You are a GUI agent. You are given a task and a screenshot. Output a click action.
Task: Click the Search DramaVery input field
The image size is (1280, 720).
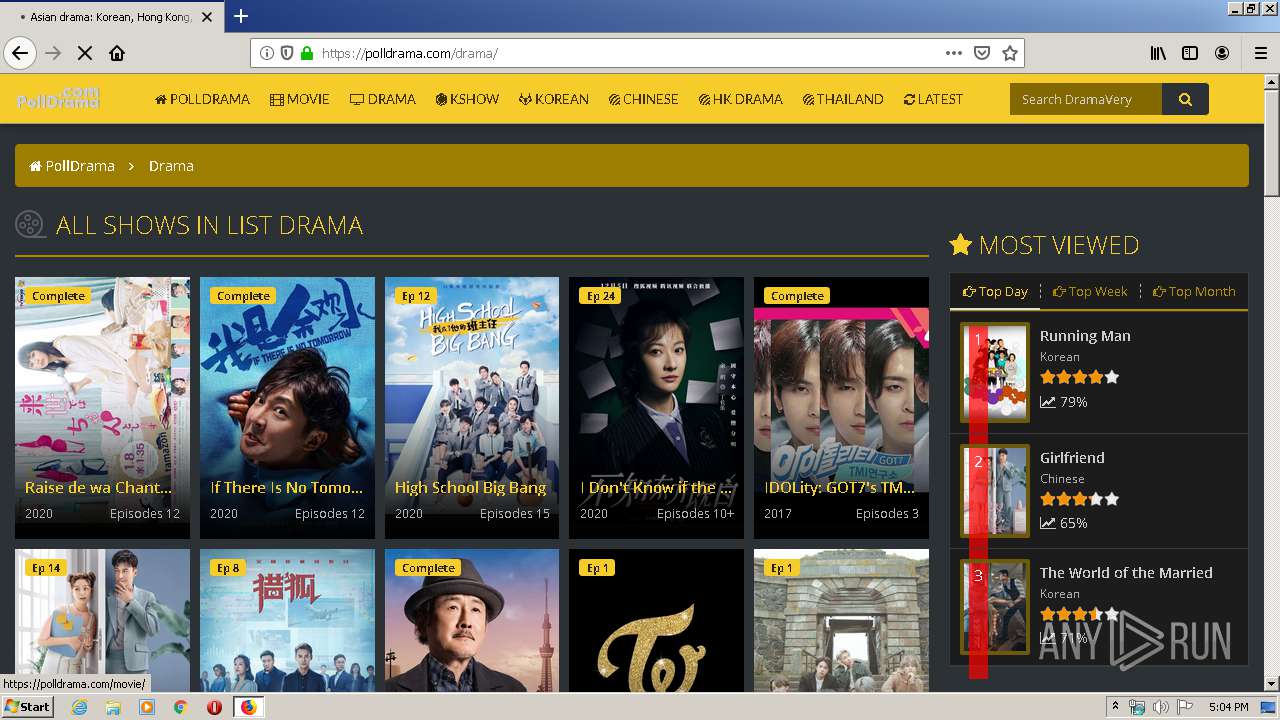pyautogui.click(x=1086, y=99)
